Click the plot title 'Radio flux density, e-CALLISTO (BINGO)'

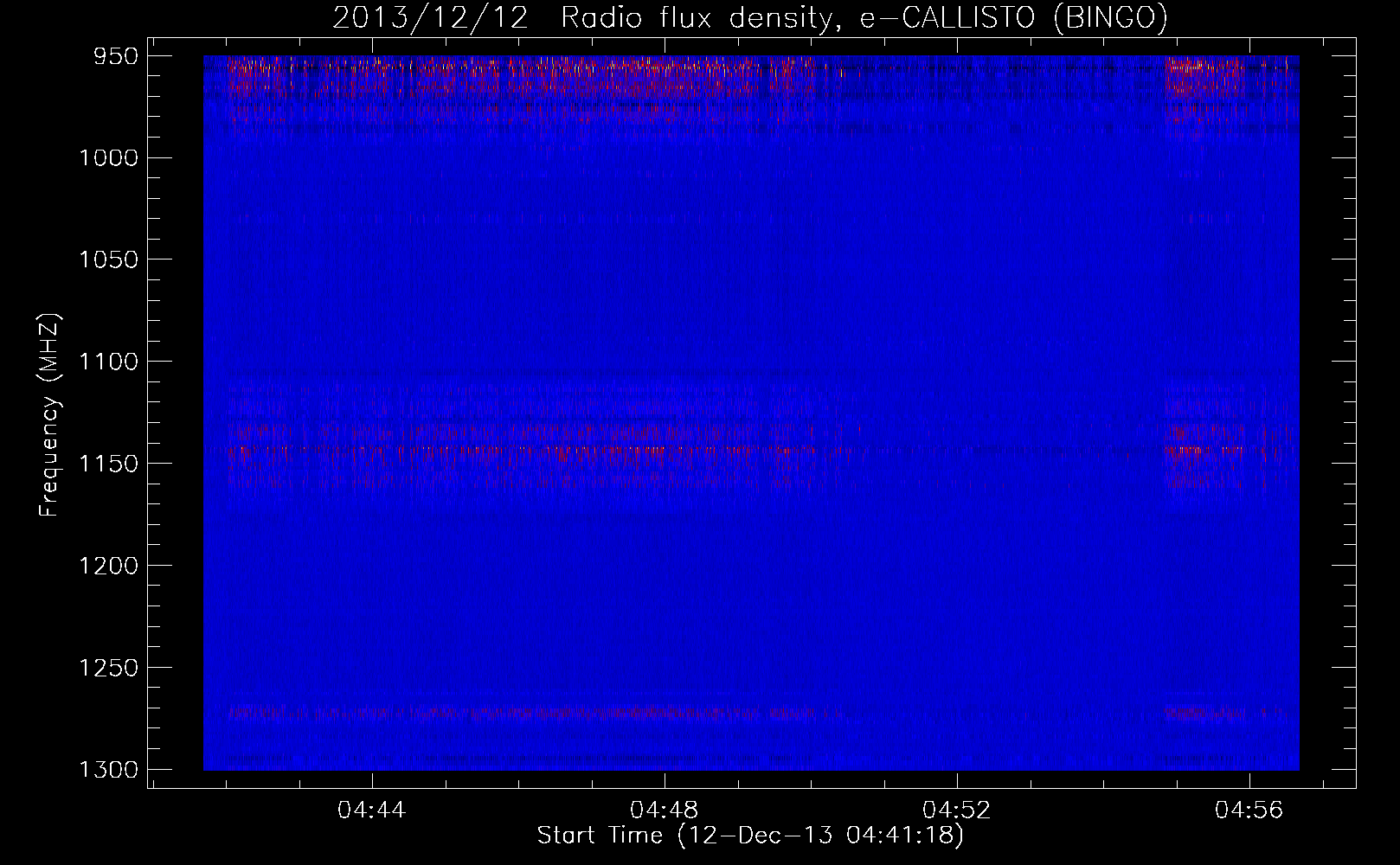pos(864,18)
